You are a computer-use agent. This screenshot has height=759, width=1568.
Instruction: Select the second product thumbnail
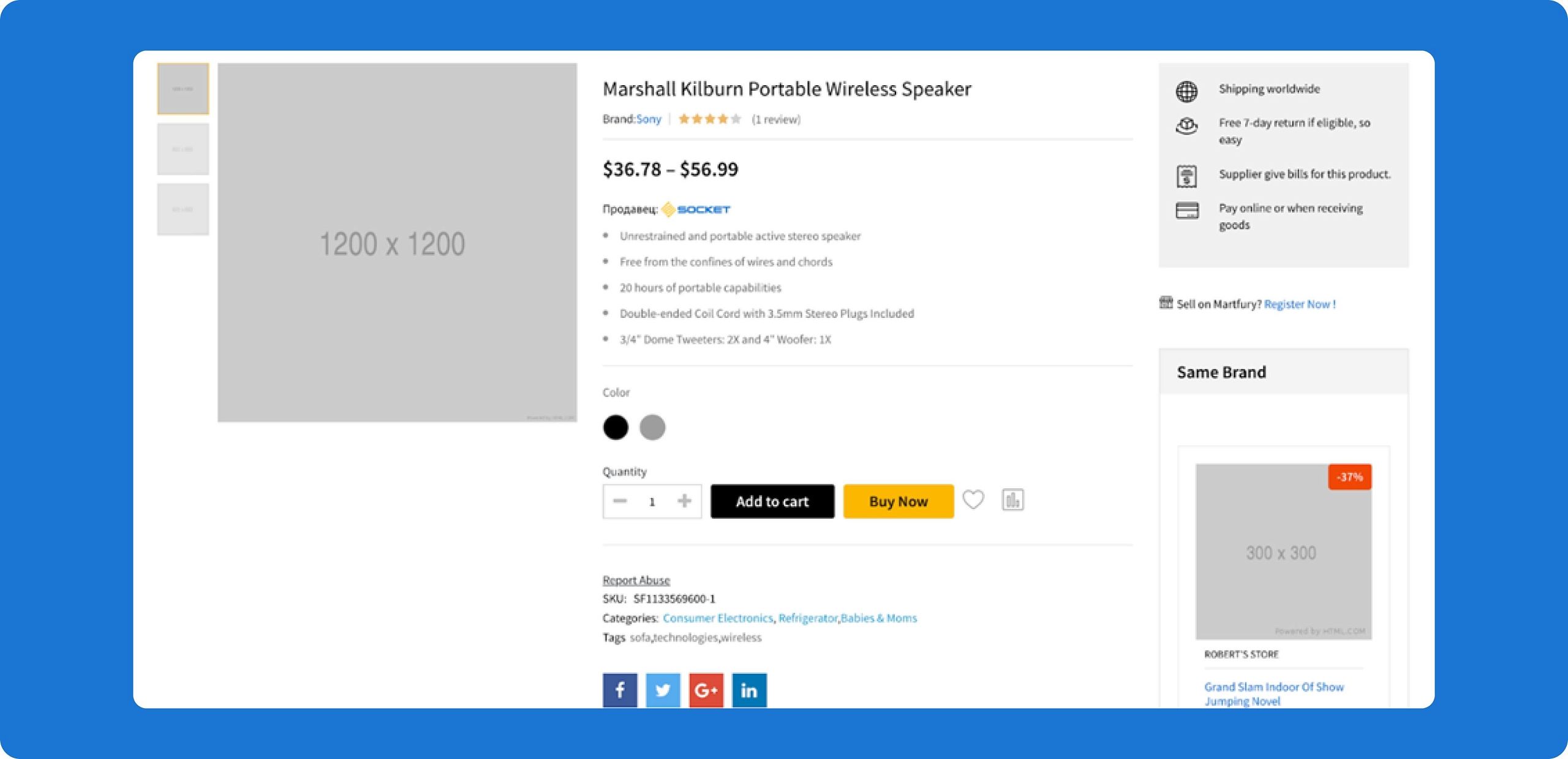point(183,149)
